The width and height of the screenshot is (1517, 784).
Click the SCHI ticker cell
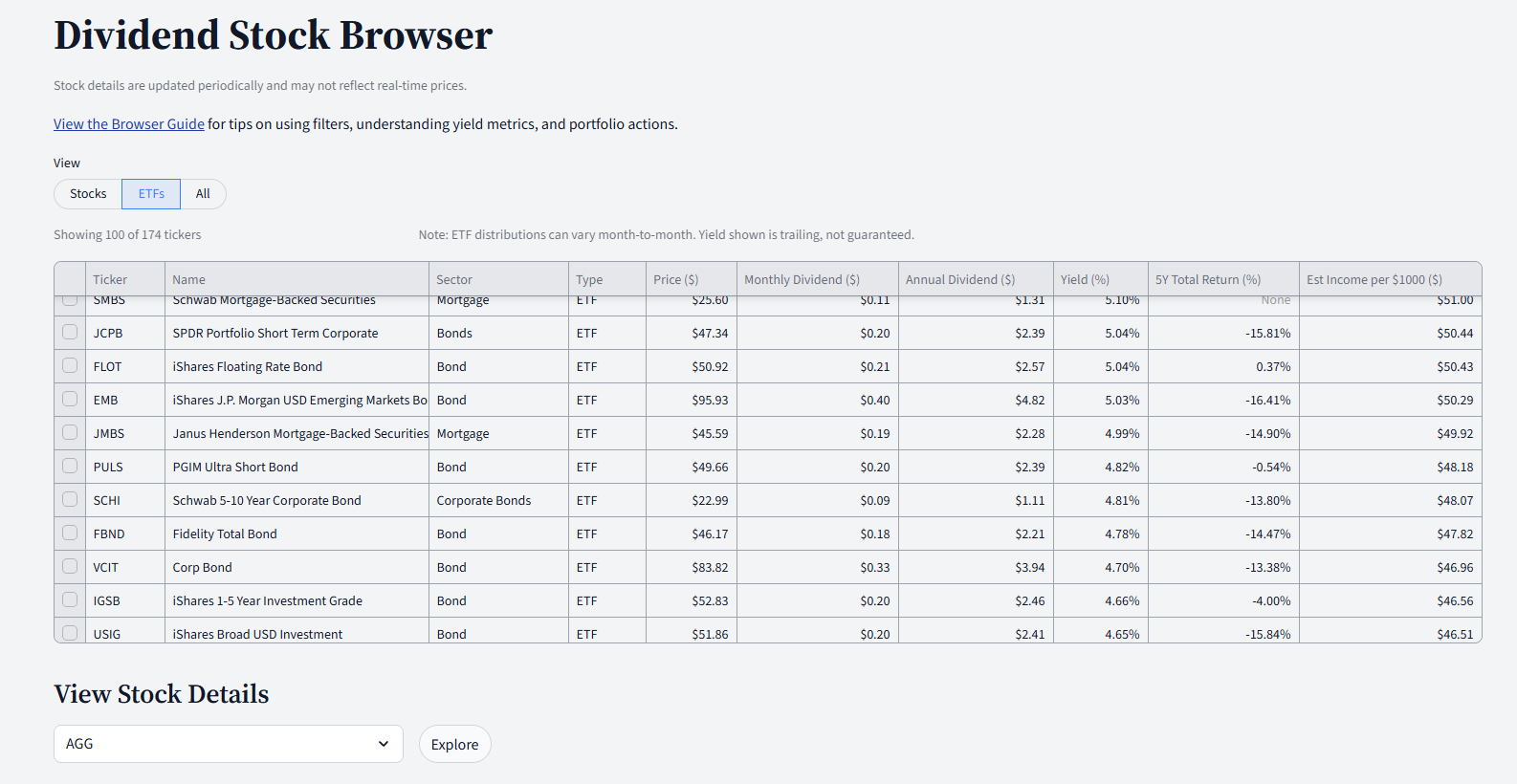tap(125, 500)
